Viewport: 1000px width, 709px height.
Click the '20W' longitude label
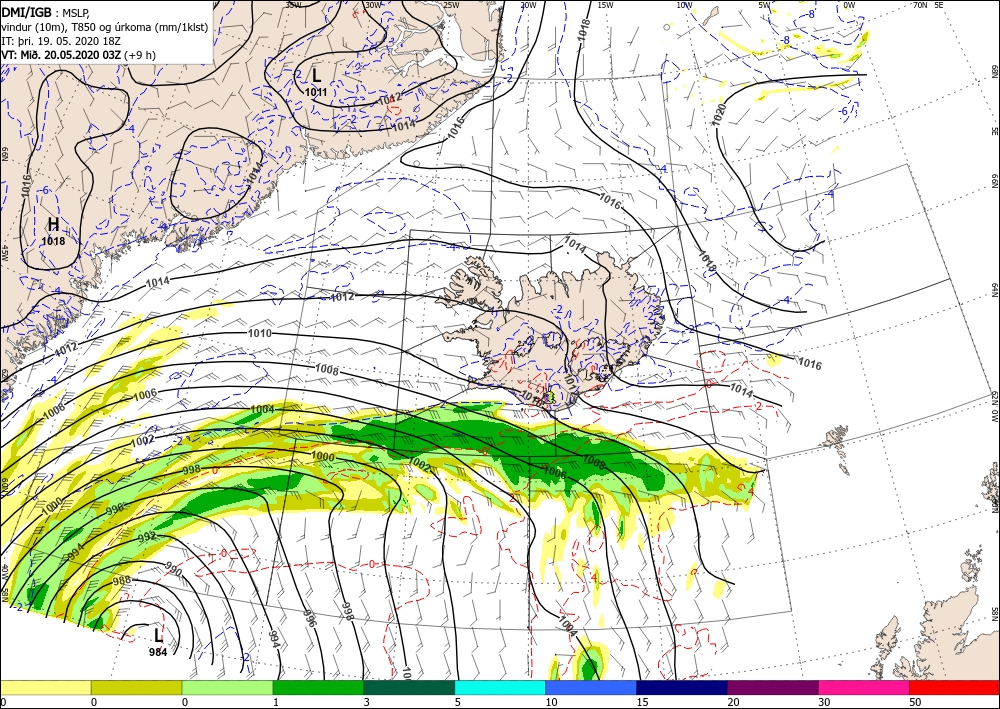pos(527,5)
